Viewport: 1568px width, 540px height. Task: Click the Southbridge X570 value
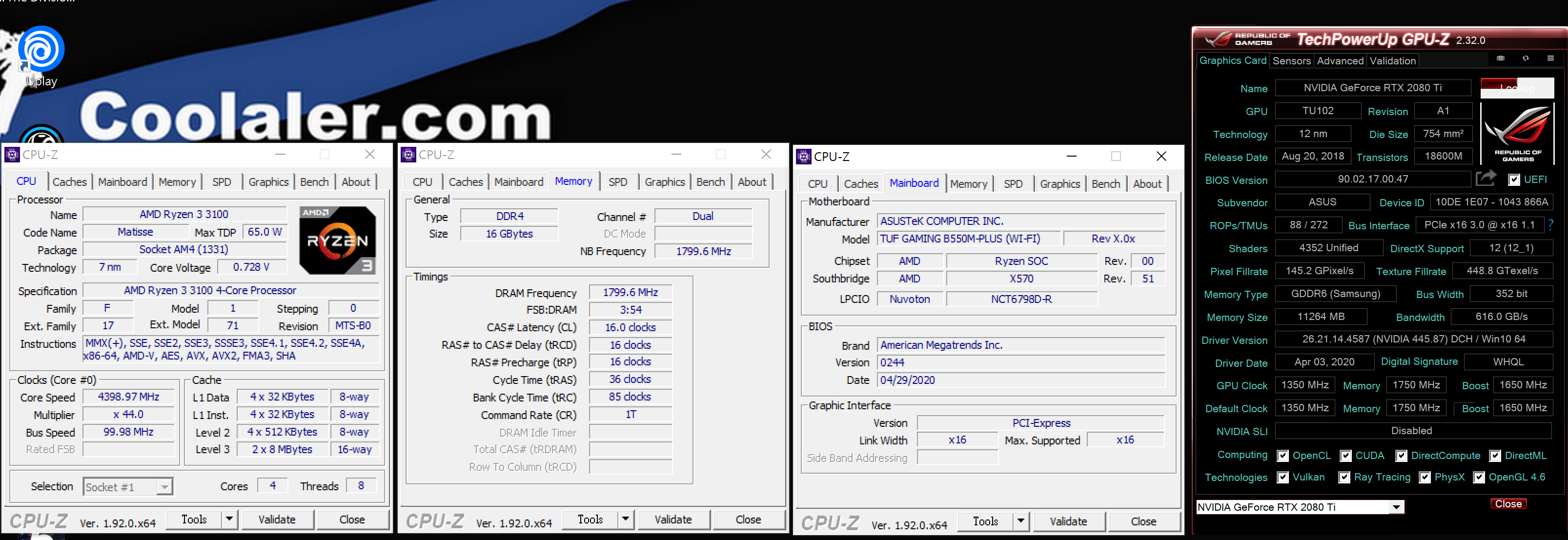click(1021, 279)
